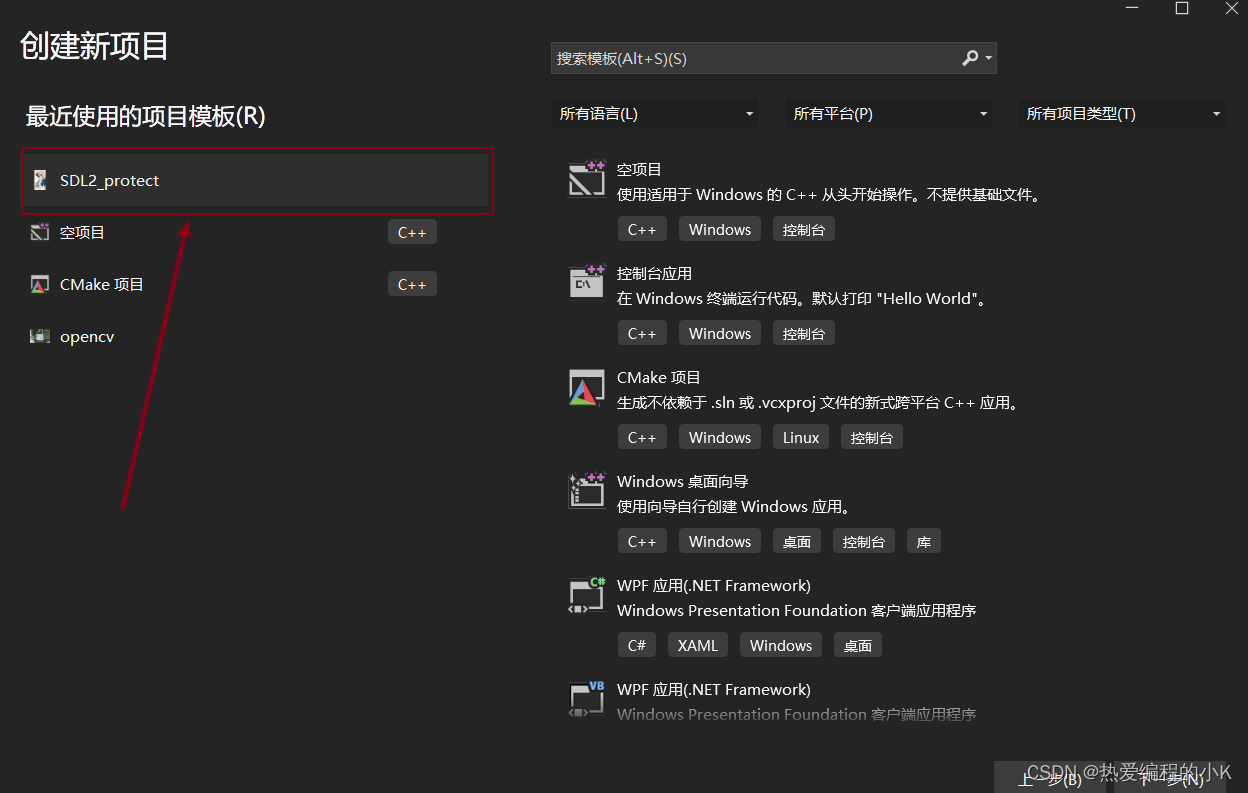Click the 上一步(B) back button
This screenshot has width=1248, height=793.
(1050, 777)
